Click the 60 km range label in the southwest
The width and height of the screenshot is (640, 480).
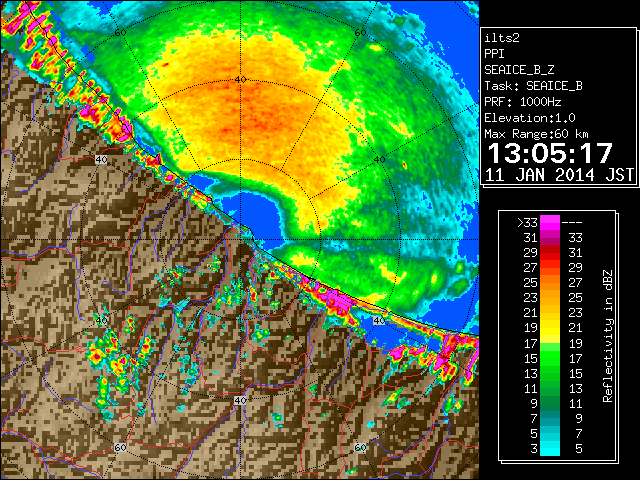[x=120, y=448]
